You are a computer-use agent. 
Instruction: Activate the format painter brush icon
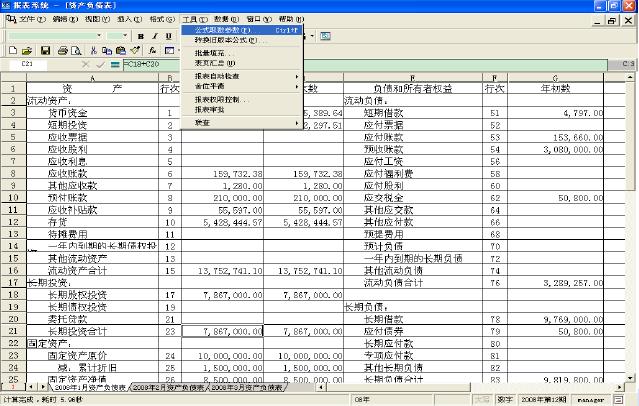click(x=135, y=50)
